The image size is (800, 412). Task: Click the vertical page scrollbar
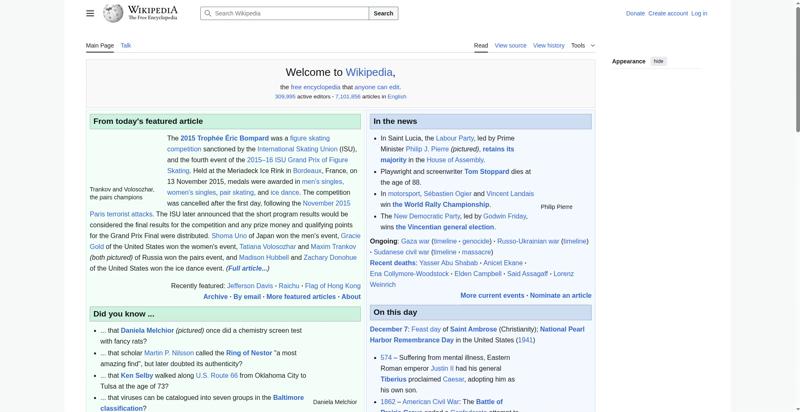click(x=795, y=200)
